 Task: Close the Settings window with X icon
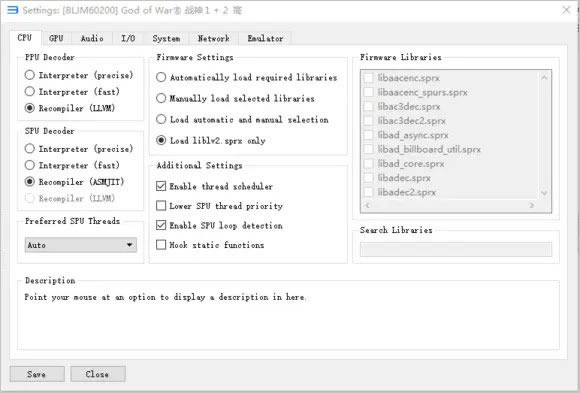pos(566,10)
